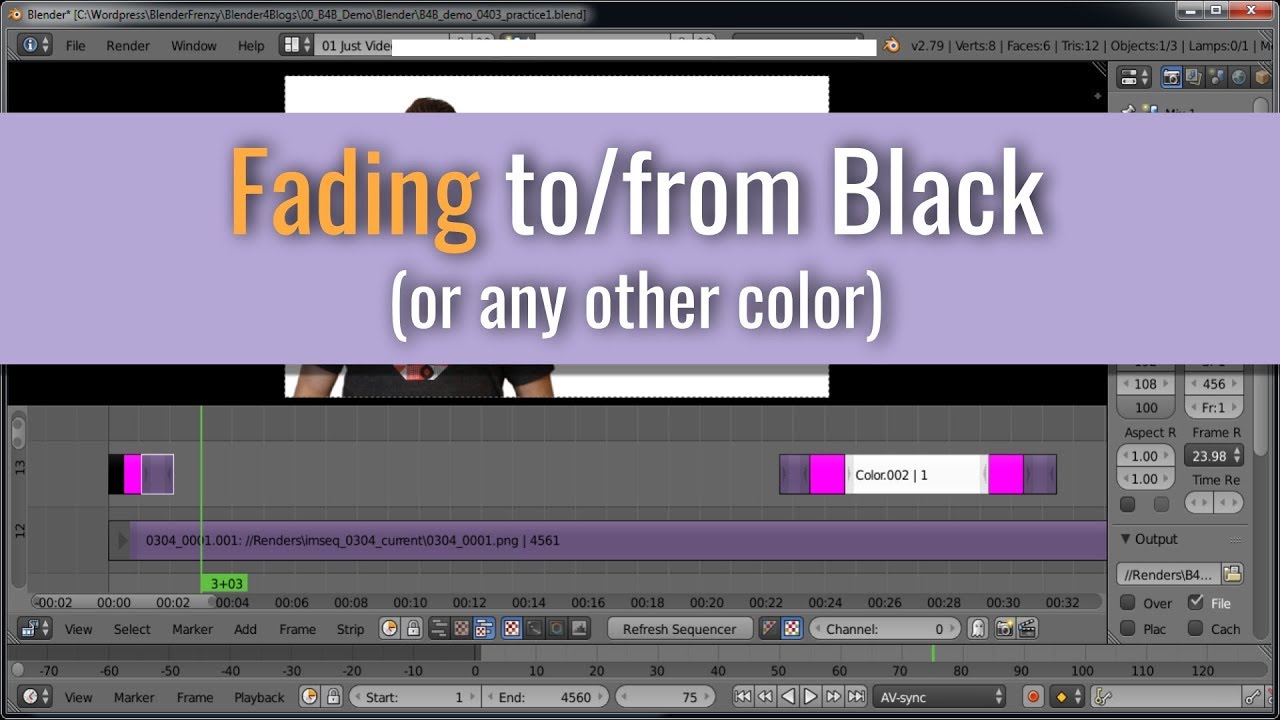Select the 0304_0001.001 image sequence strip
Image resolution: width=1280 pixels, height=720 pixels.
point(608,540)
